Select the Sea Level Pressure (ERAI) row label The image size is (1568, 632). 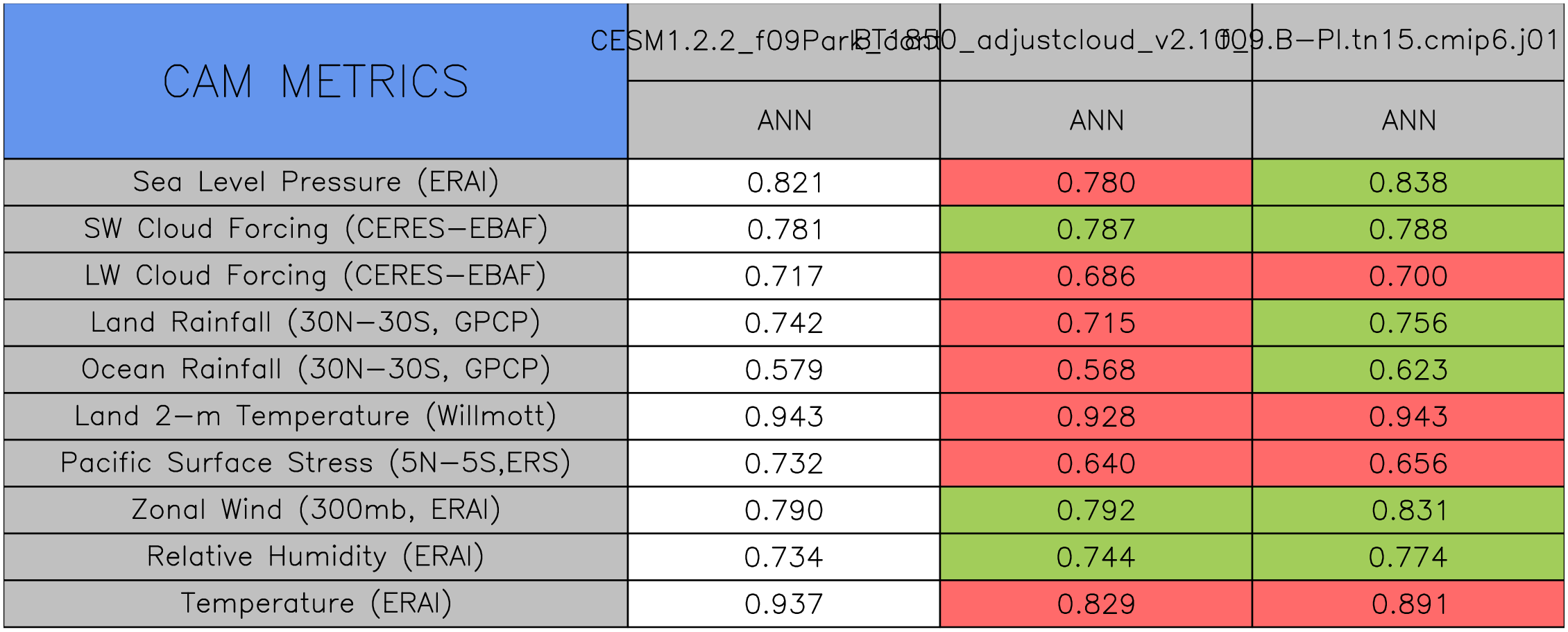pos(316,182)
